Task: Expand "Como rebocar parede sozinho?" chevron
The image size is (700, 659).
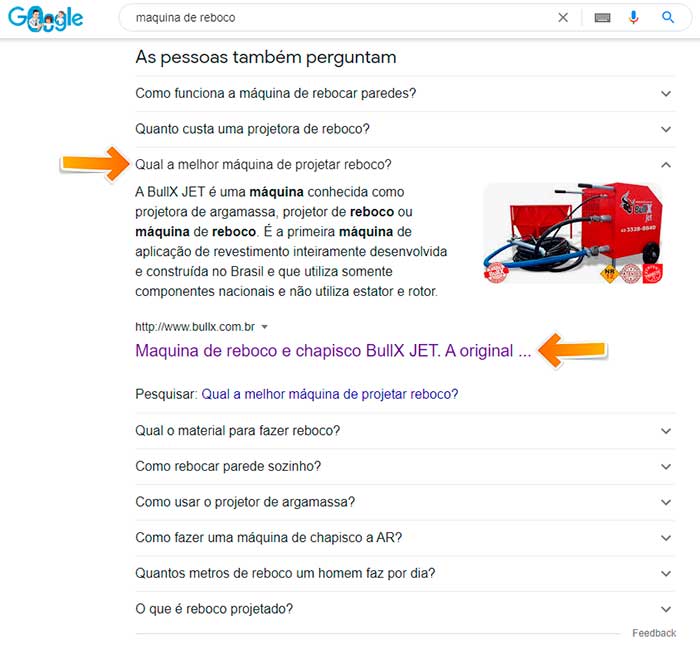Action: pyautogui.click(x=666, y=467)
